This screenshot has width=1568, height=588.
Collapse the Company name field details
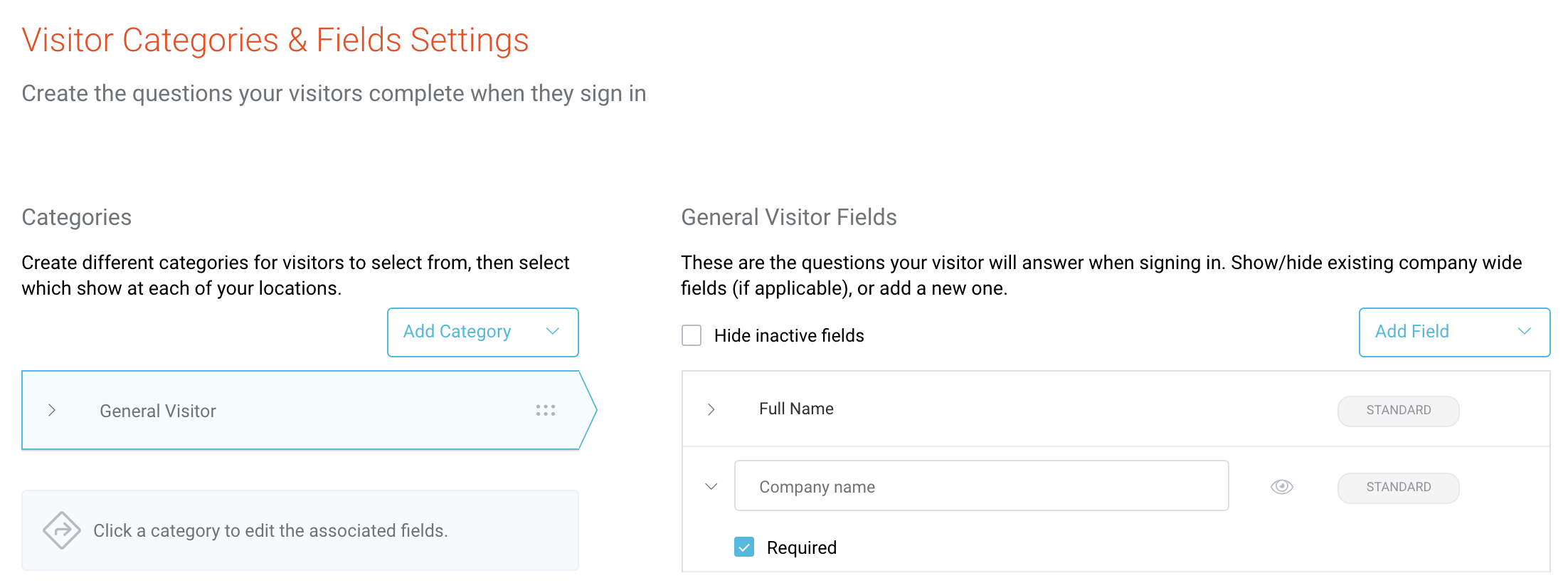point(710,485)
